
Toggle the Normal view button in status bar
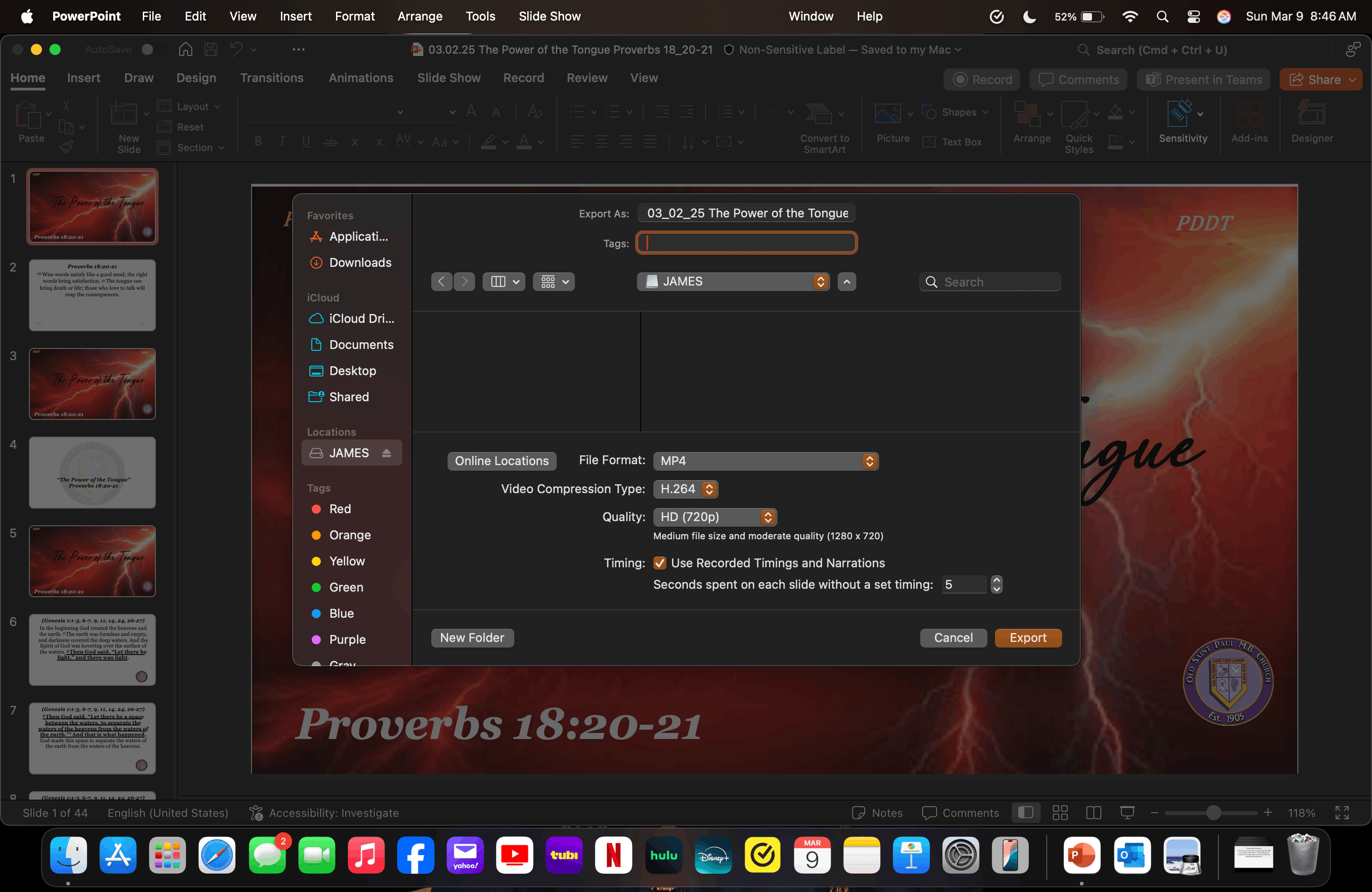(1026, 813)
